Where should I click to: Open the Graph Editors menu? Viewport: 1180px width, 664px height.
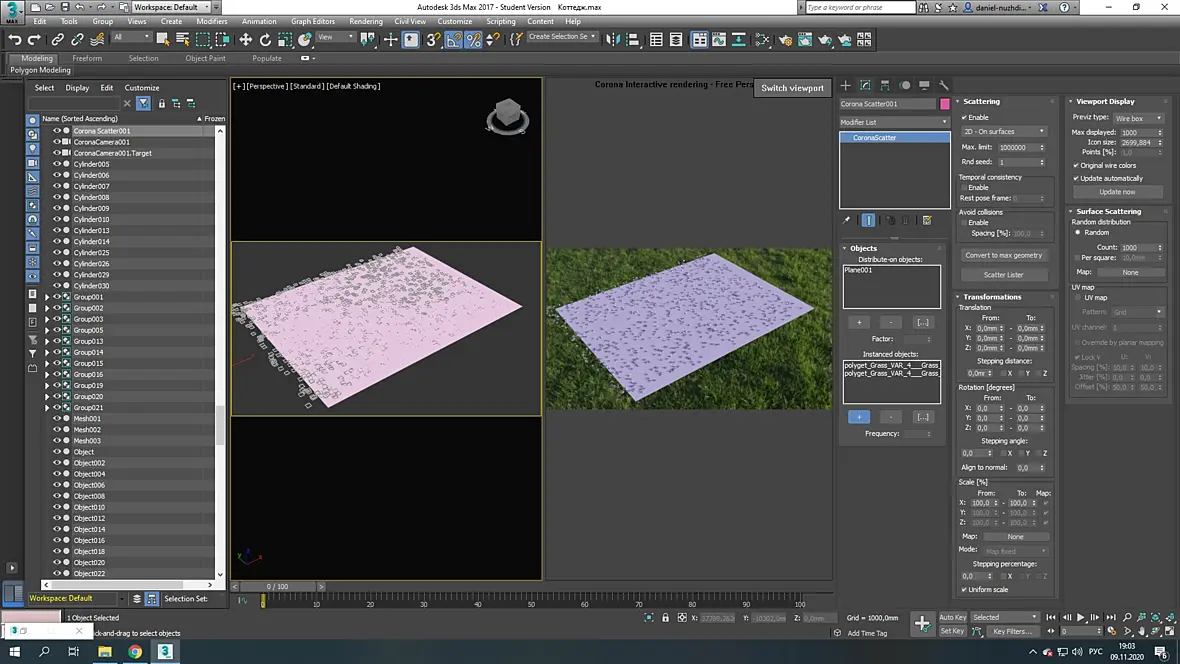pyautogui.click(x=312, y=21)
